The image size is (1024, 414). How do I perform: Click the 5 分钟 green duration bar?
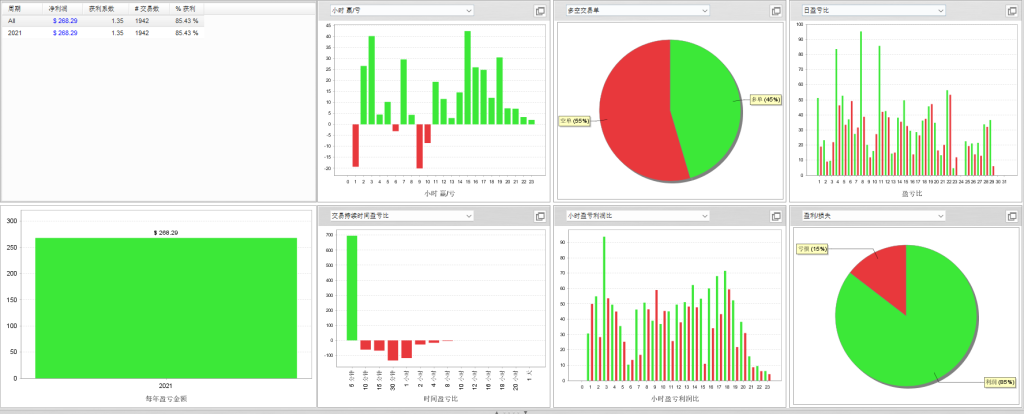(351, 288)
